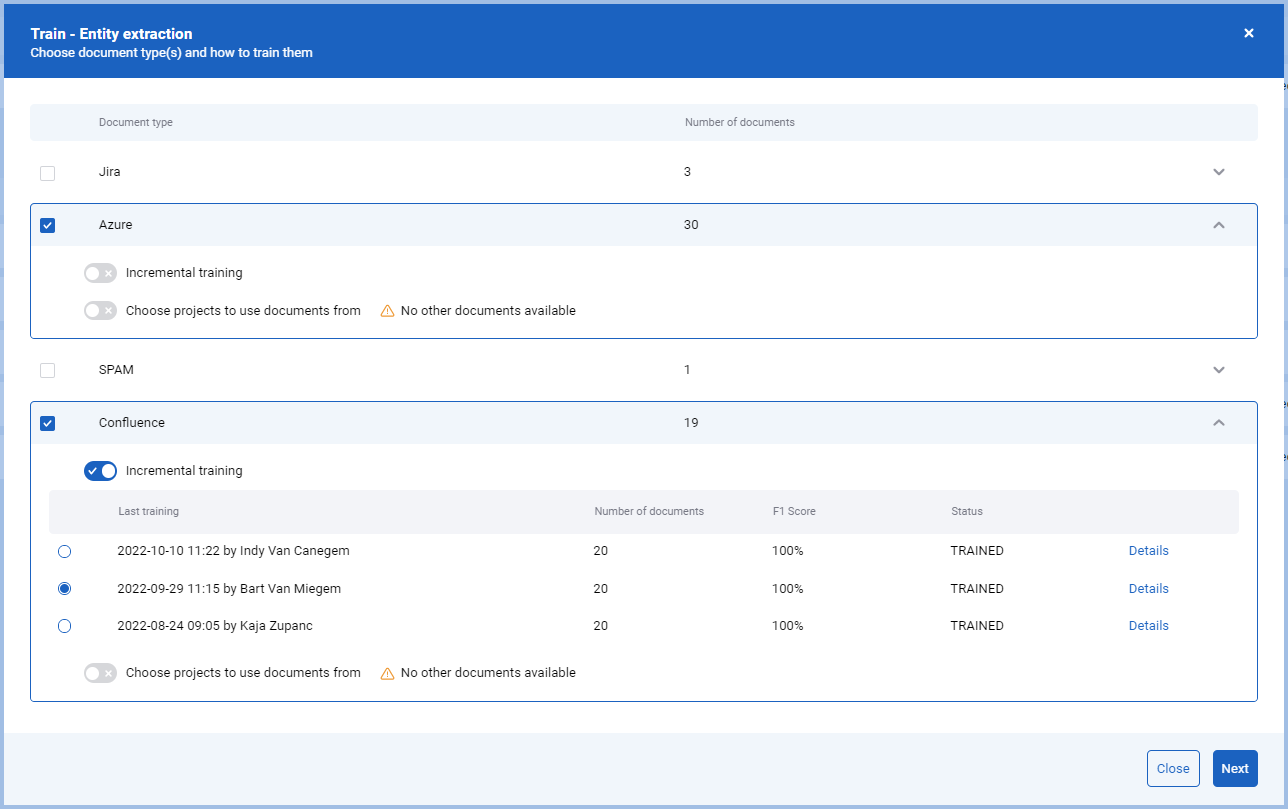This screenshot has width=1288, height=809.
Task: Click the SPAM document type name
Action: coord(116,370)
